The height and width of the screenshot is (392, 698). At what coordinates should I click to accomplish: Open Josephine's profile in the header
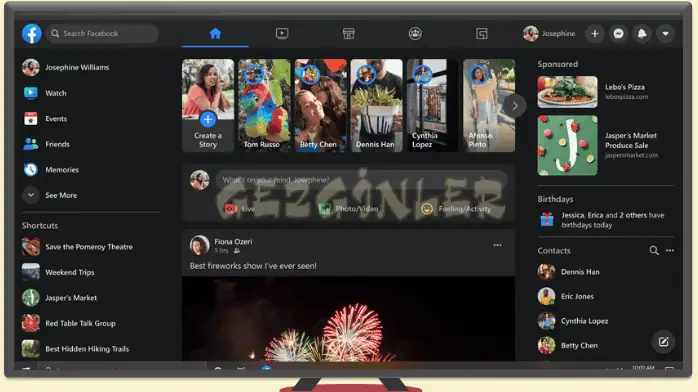549,33
